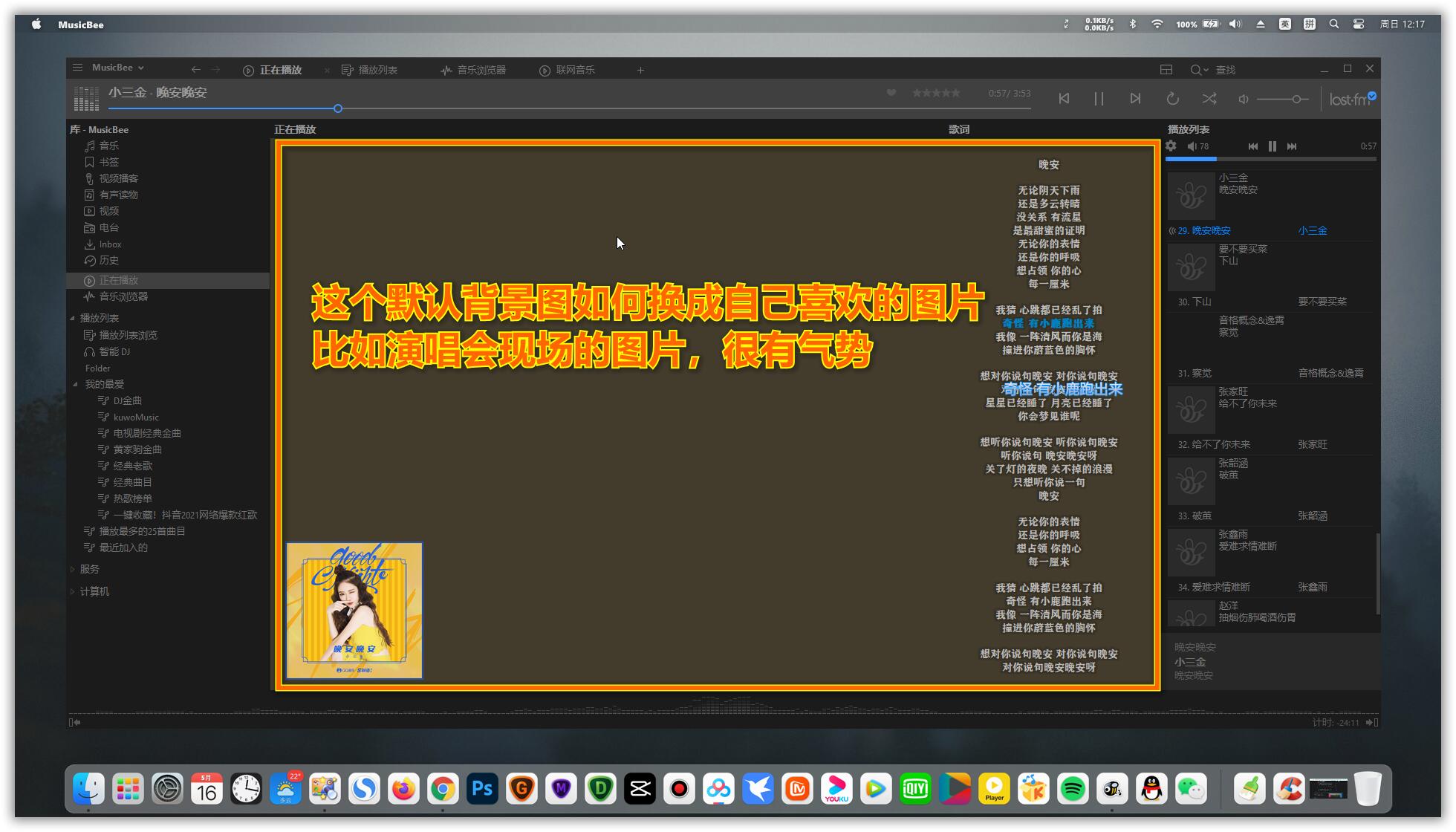
Task: Toggle shuffle mode
Action: click(1209, 99)
